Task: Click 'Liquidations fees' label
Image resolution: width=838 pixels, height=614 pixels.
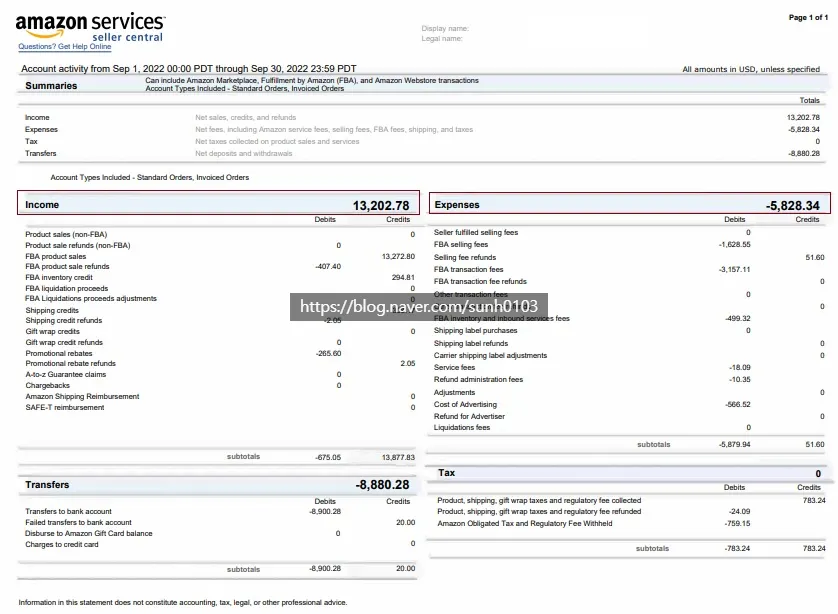Action: [462, 428]
